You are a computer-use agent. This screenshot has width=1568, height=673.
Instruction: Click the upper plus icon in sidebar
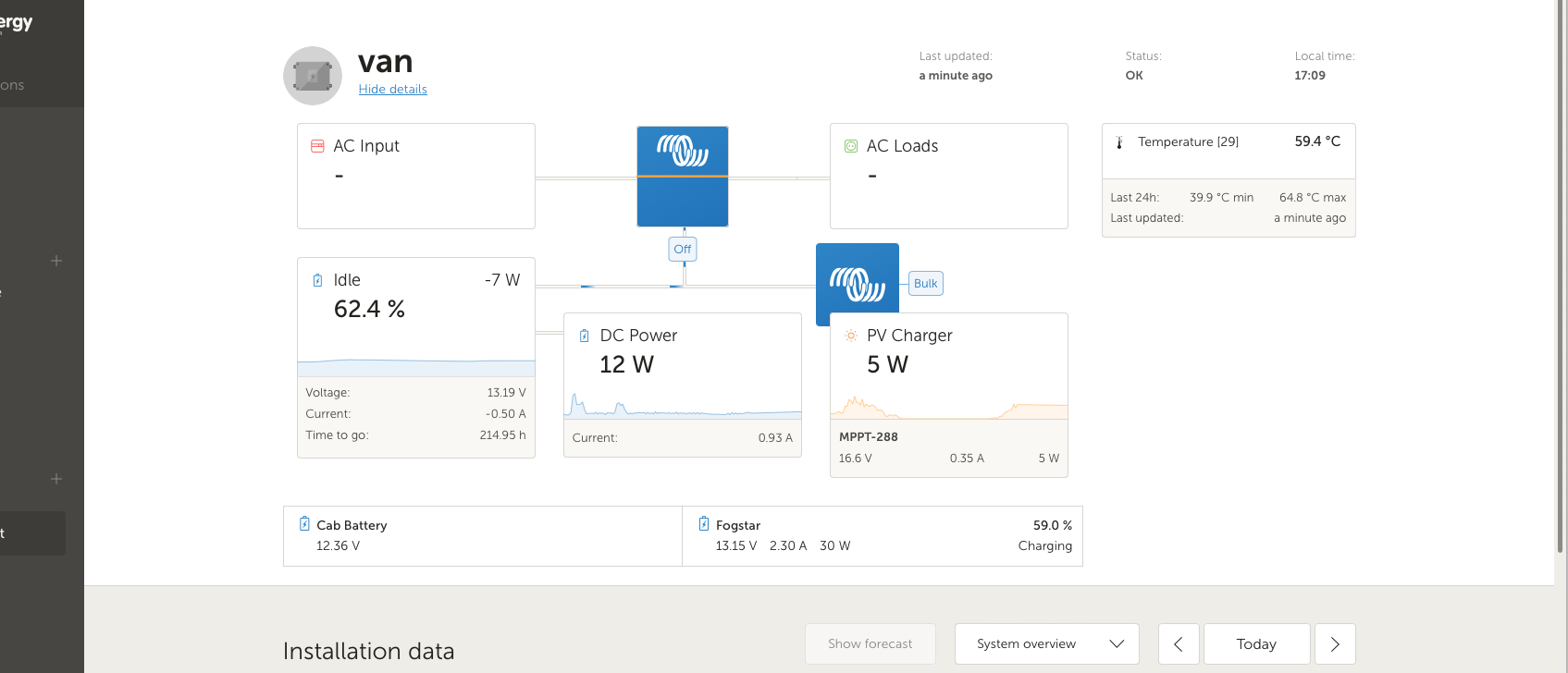tap(56, 261)
